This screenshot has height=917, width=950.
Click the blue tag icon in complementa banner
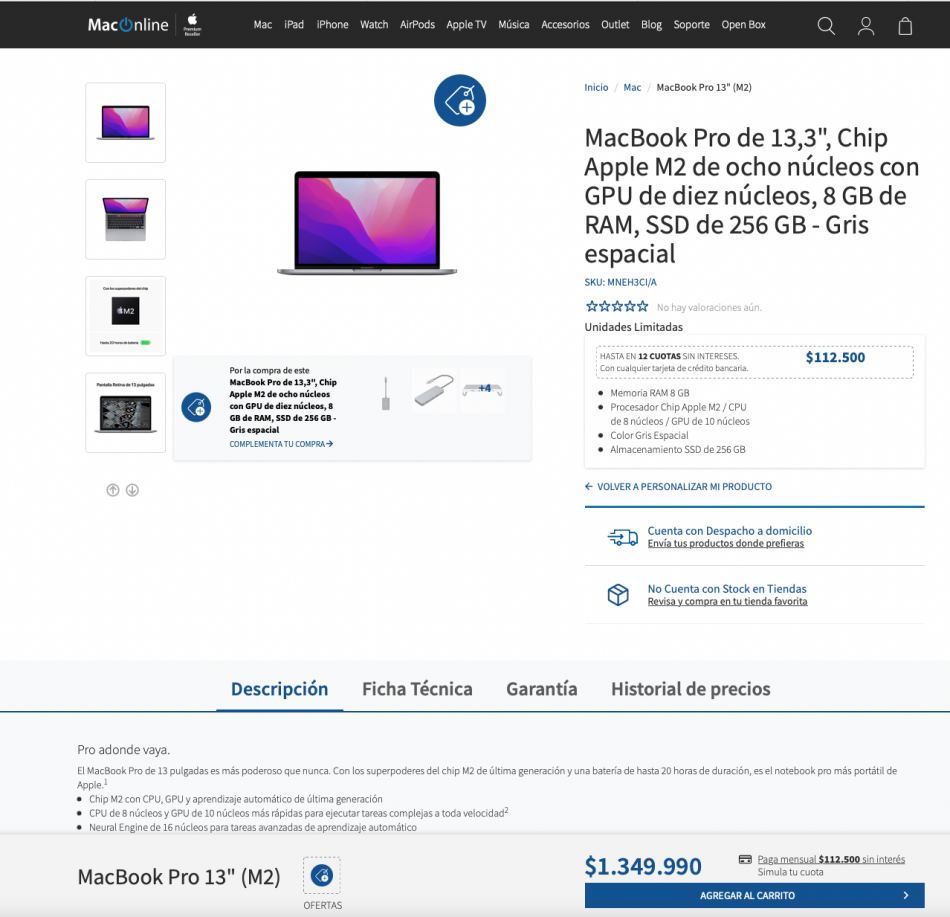click(x=196, y=407)
